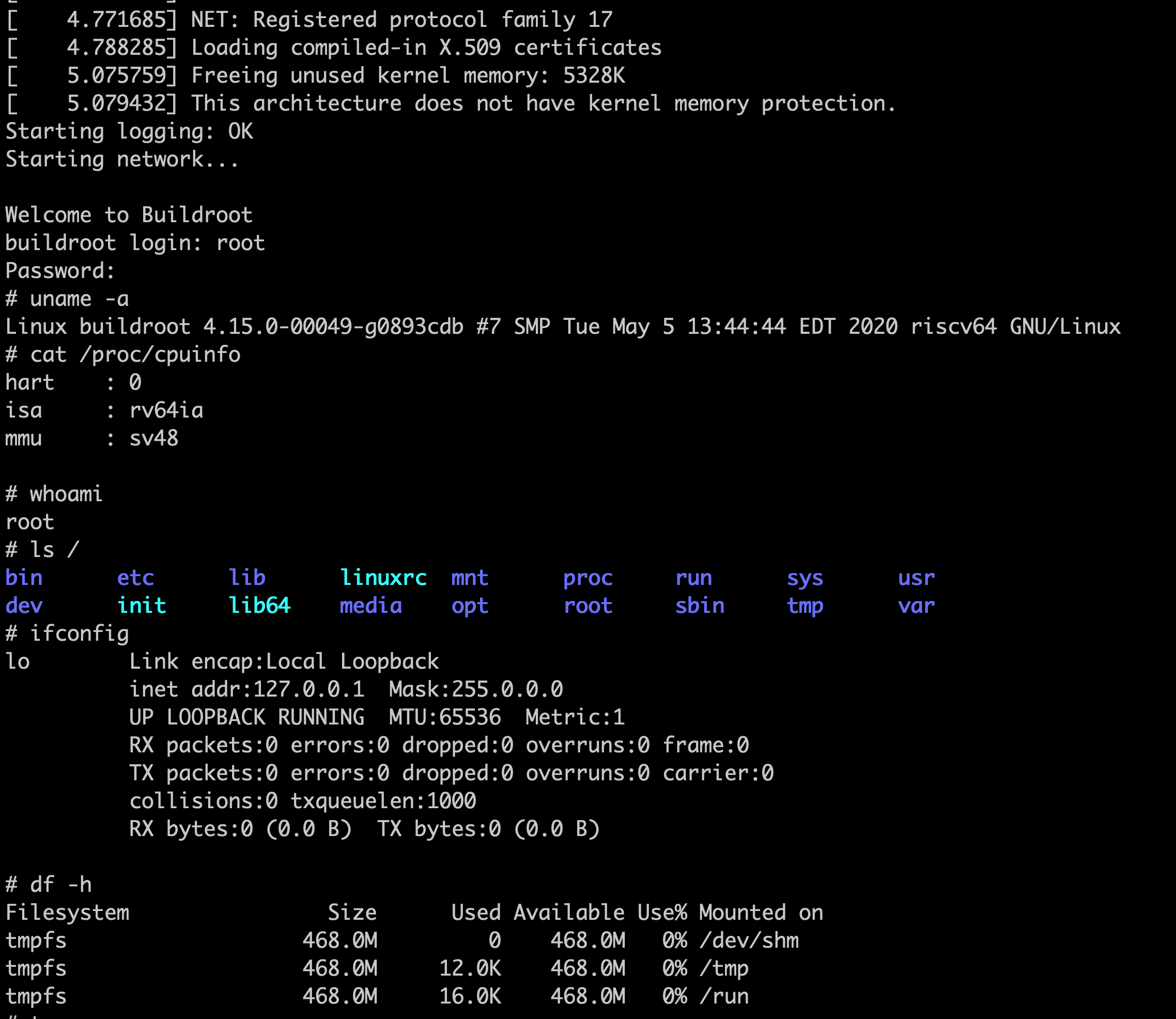
Task: Click the 'df -h' command text
Action: click(x=61, y=885)
